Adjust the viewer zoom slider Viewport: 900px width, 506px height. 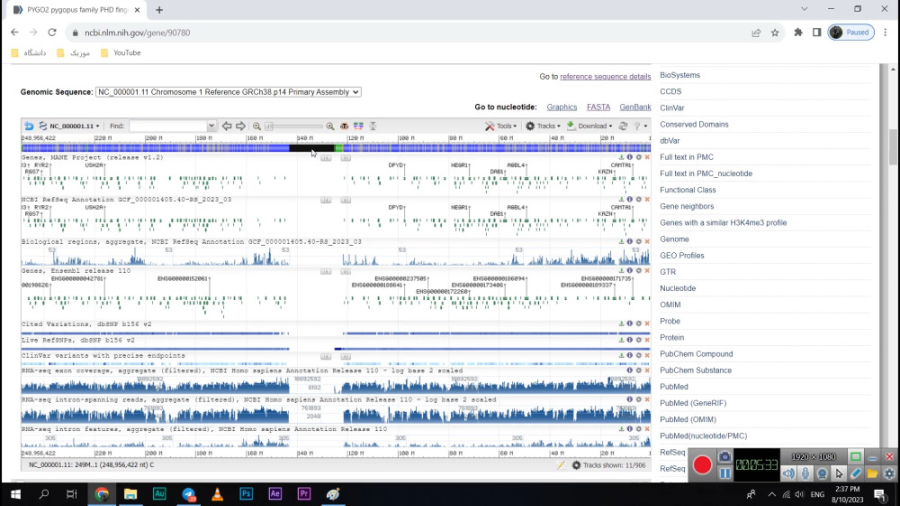[295, 126]
